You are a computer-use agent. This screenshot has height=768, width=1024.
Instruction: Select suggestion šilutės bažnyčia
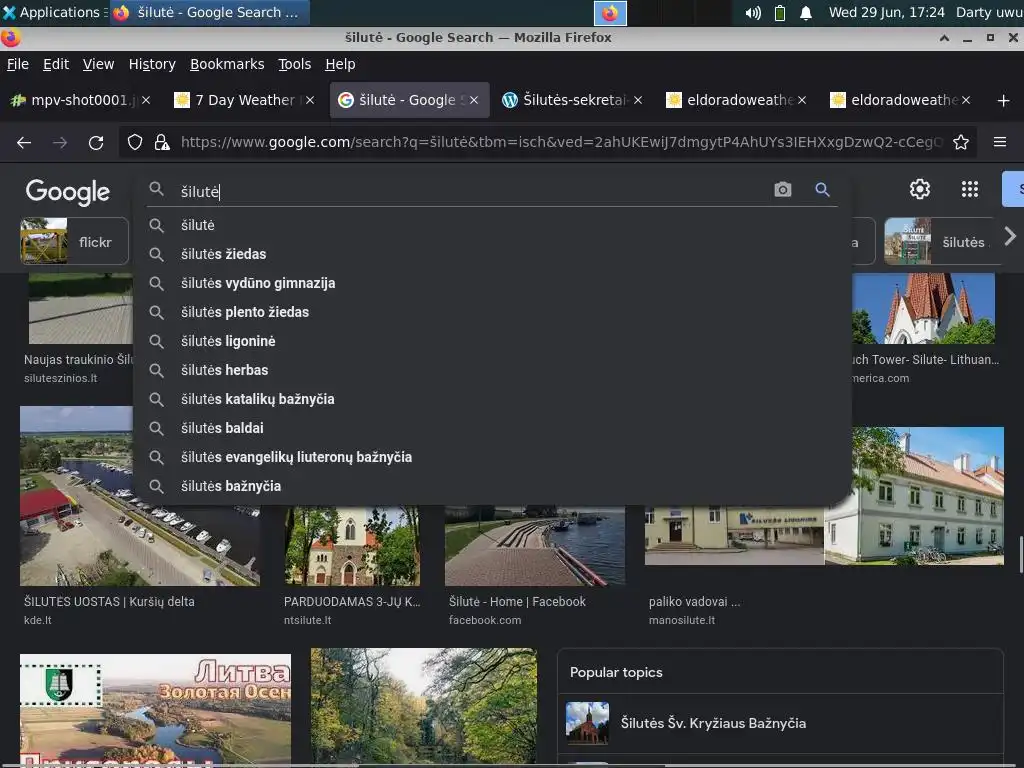tap(492, 486)
